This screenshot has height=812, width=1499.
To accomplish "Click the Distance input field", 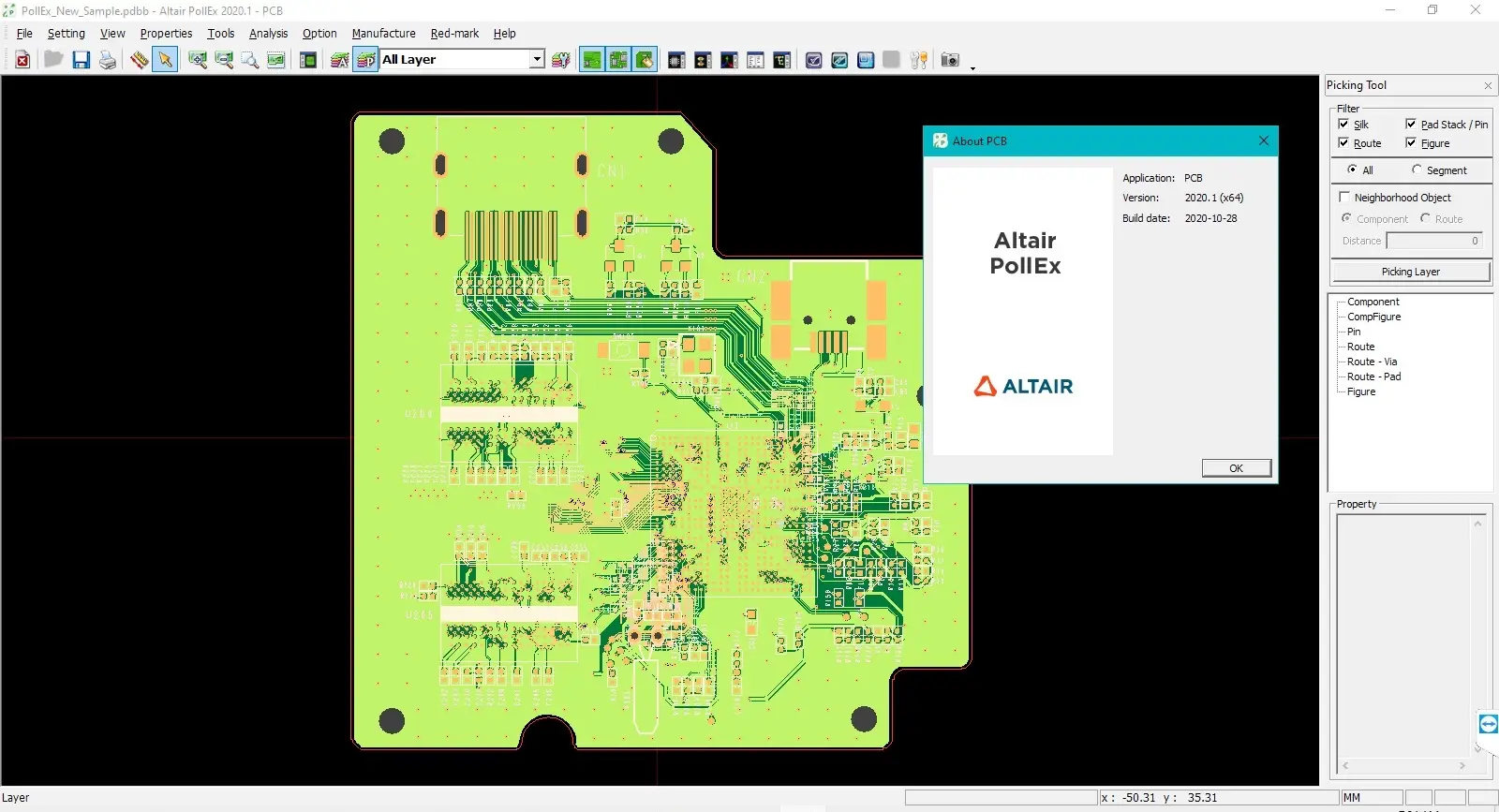I will click(x=1434, y=241).
